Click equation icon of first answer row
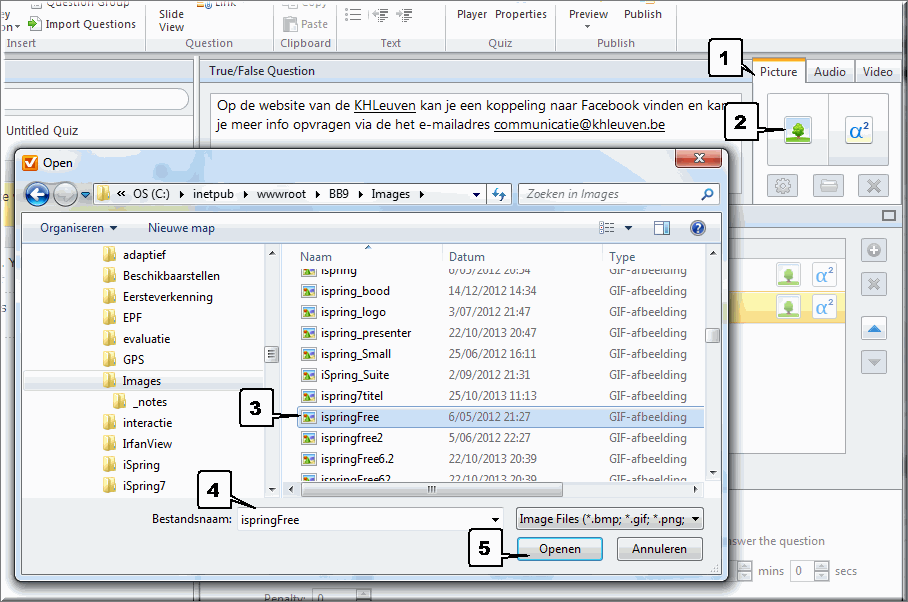Viewport: 908px width, 602px height. [x=824, y=275]
